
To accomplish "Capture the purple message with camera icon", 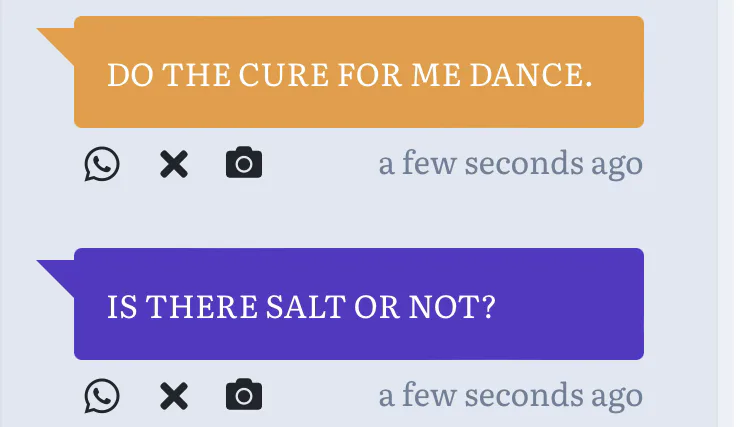I will 244,395.
